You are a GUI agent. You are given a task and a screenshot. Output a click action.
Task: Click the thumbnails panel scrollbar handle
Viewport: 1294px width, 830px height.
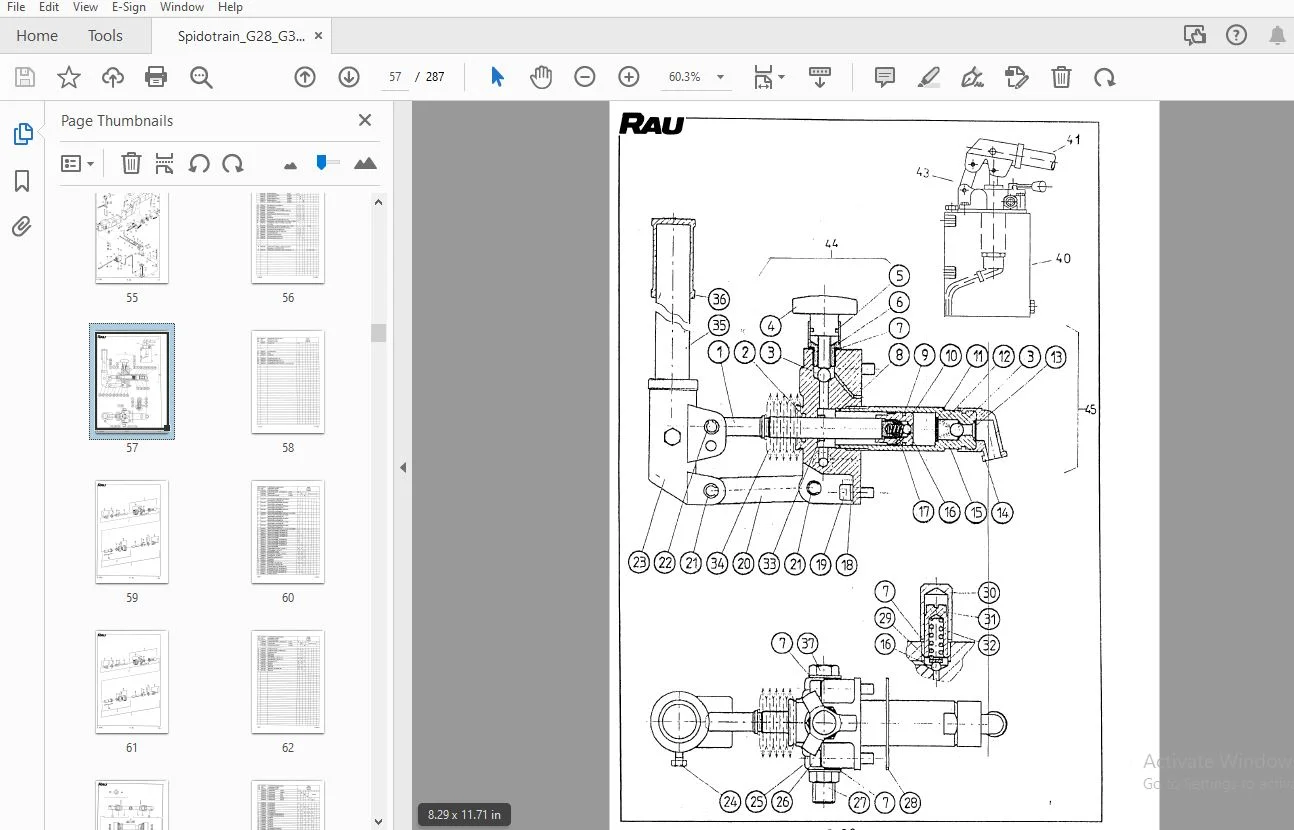(378, 333)
